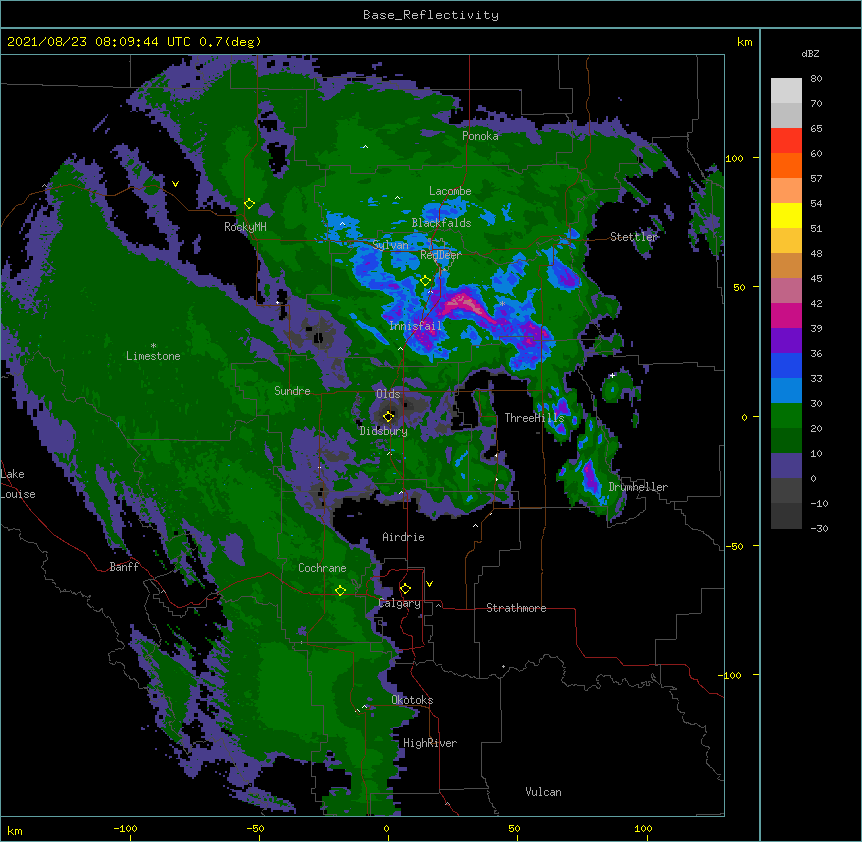Click the Lake Louise label
This screenshot has height=842, width=862.
pos(18,484)
